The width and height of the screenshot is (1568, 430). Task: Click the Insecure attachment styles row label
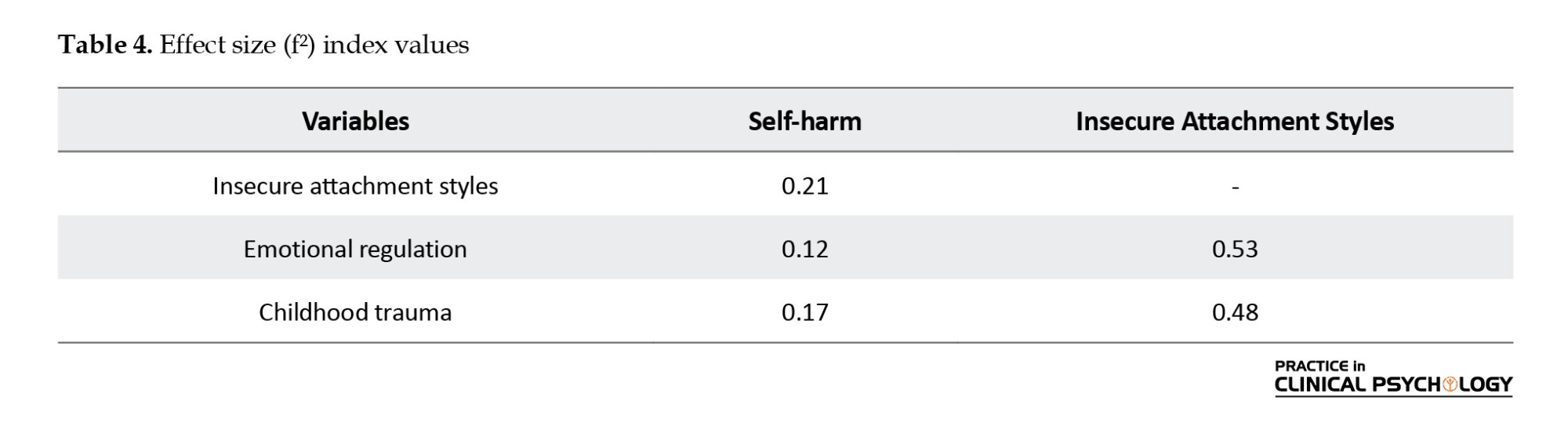coord(355,186)
